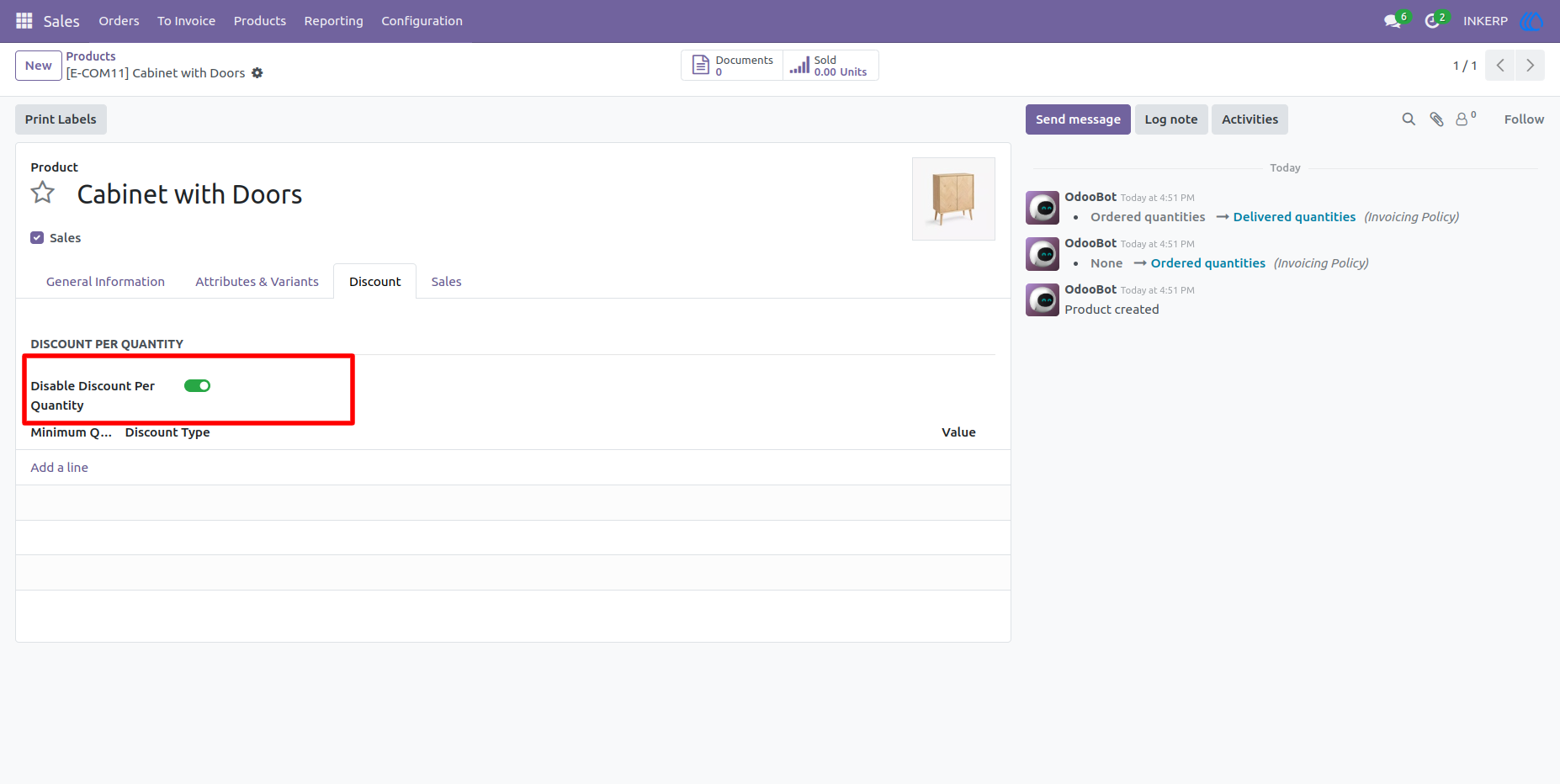
Task: Open the activities clock icon
Action: click(x=1434, y=21)
